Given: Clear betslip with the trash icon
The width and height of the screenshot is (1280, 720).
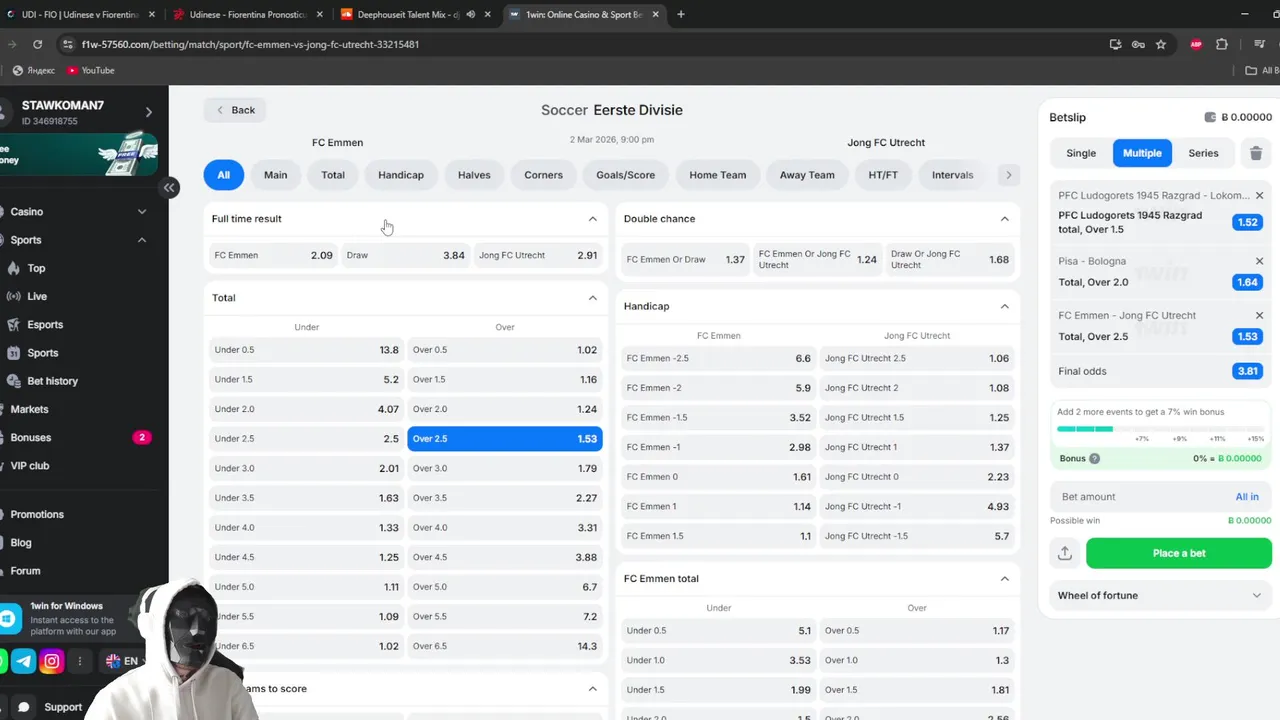Looking at the screenshot, I should (1256, 153).
